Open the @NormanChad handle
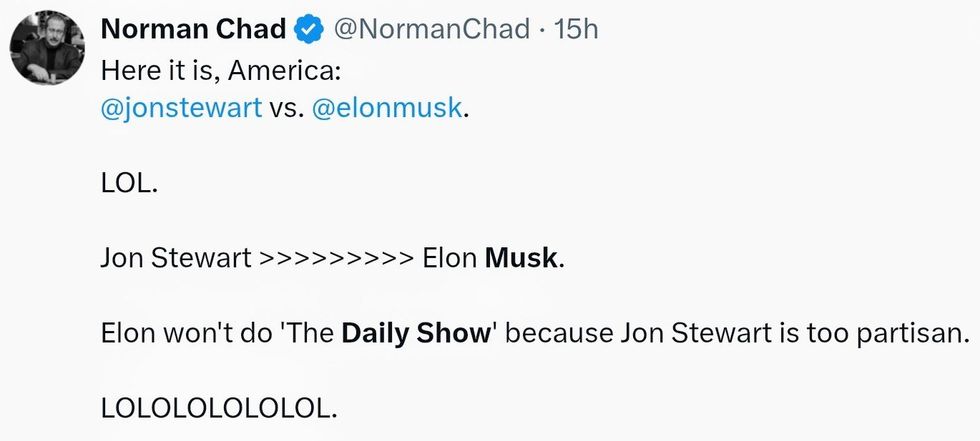This screenshot has height=441, width=980. (433, 31)
